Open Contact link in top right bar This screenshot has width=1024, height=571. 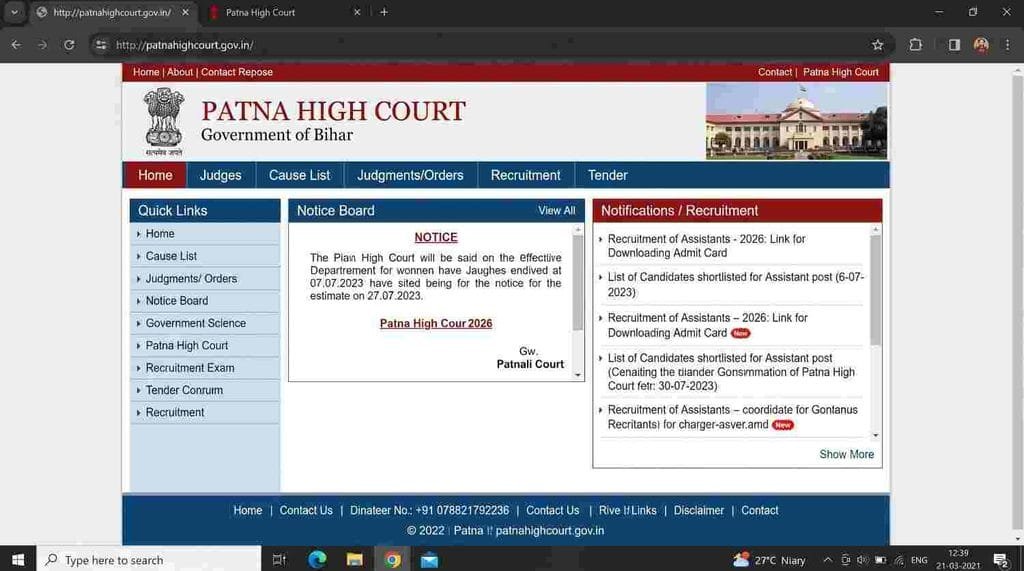point(775,72)
